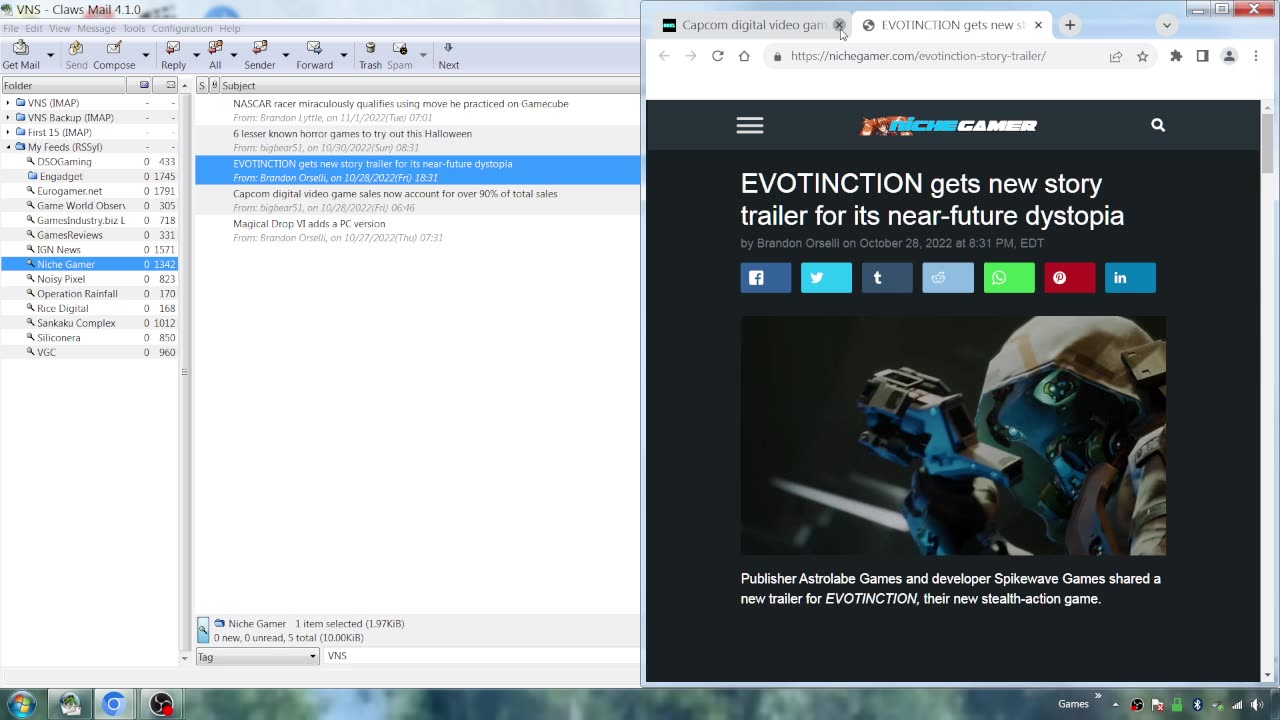
Task: Share article on Facebook
Action: 766,278
